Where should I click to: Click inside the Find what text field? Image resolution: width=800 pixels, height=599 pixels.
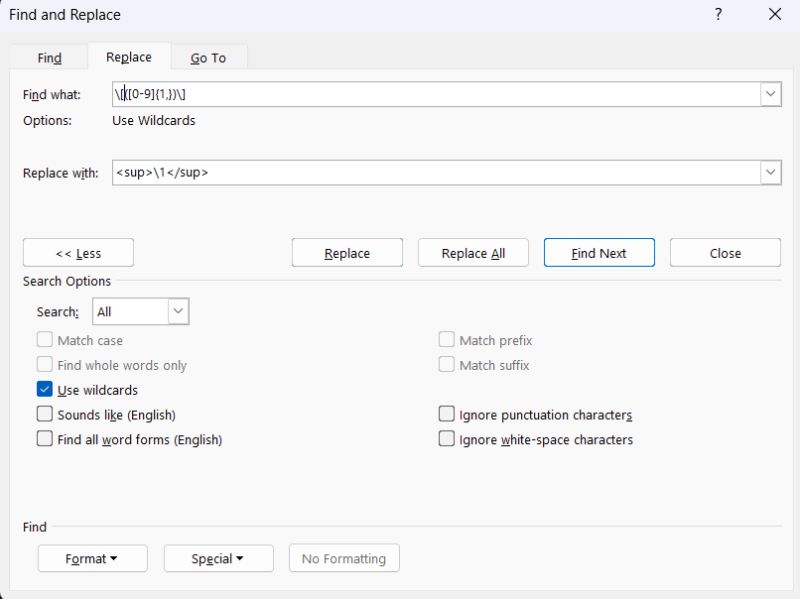point(436,94)
